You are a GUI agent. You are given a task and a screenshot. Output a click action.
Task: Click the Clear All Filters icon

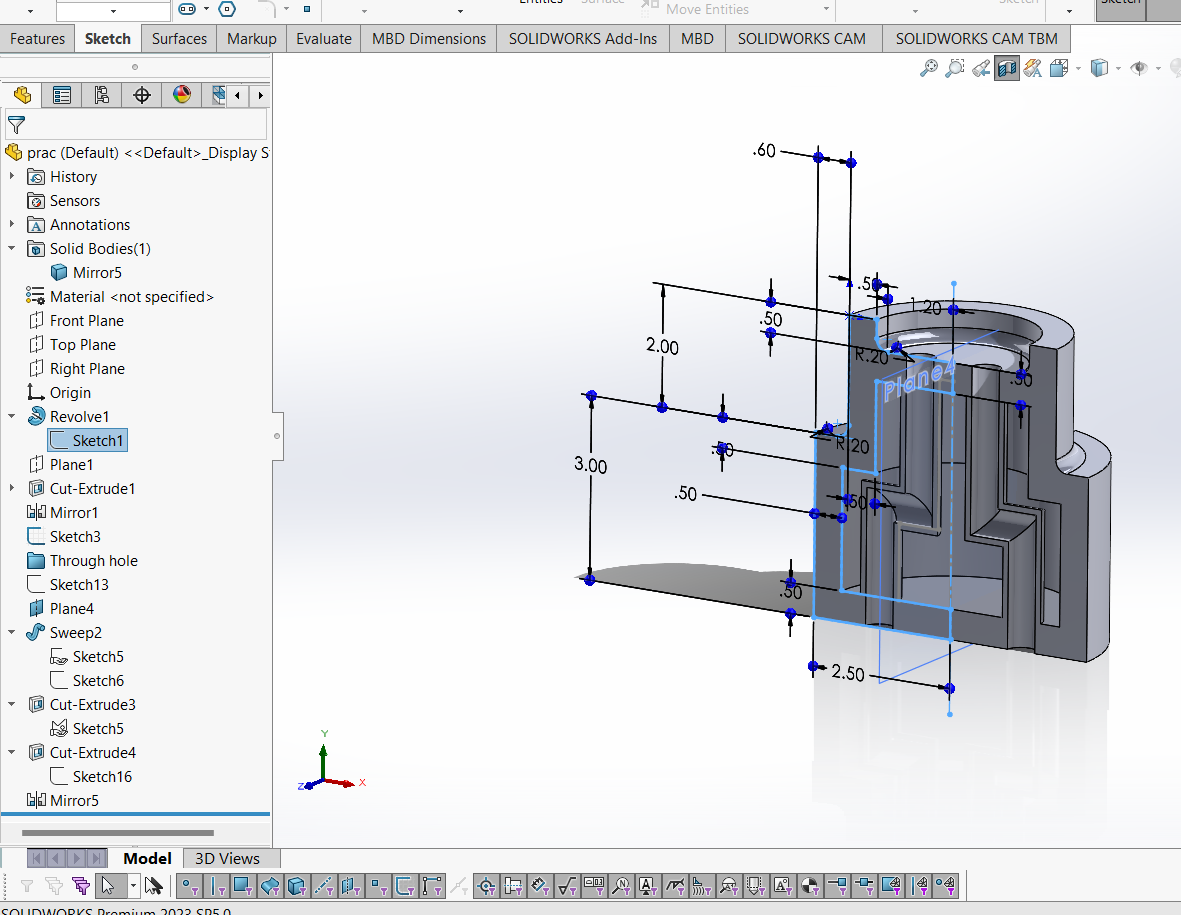[x=54, y=886]
